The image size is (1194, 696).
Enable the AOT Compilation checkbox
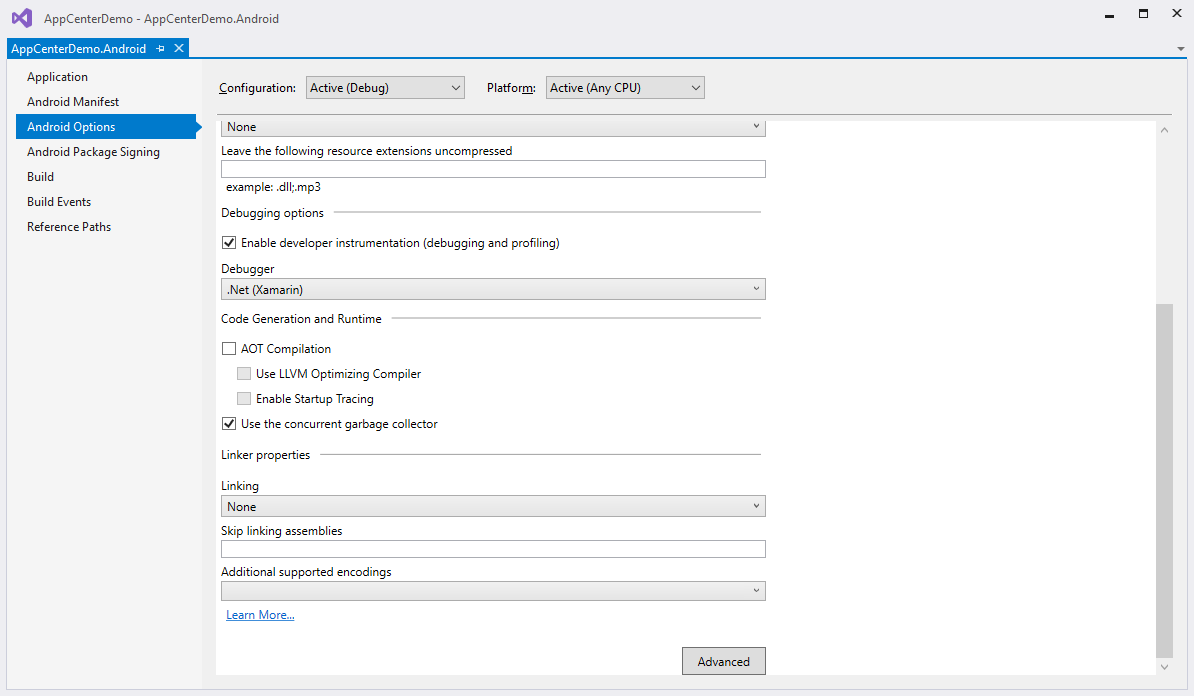click(x=229, y=349)
